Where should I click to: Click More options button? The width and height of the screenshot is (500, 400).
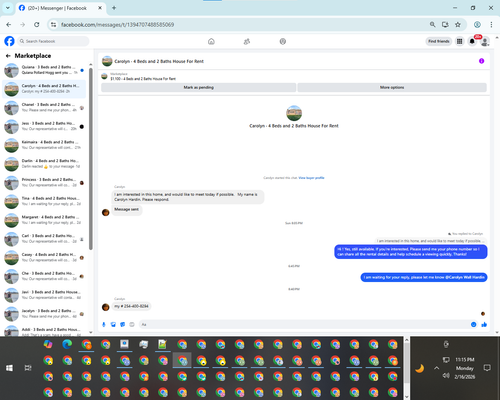(x=392, y=87)
